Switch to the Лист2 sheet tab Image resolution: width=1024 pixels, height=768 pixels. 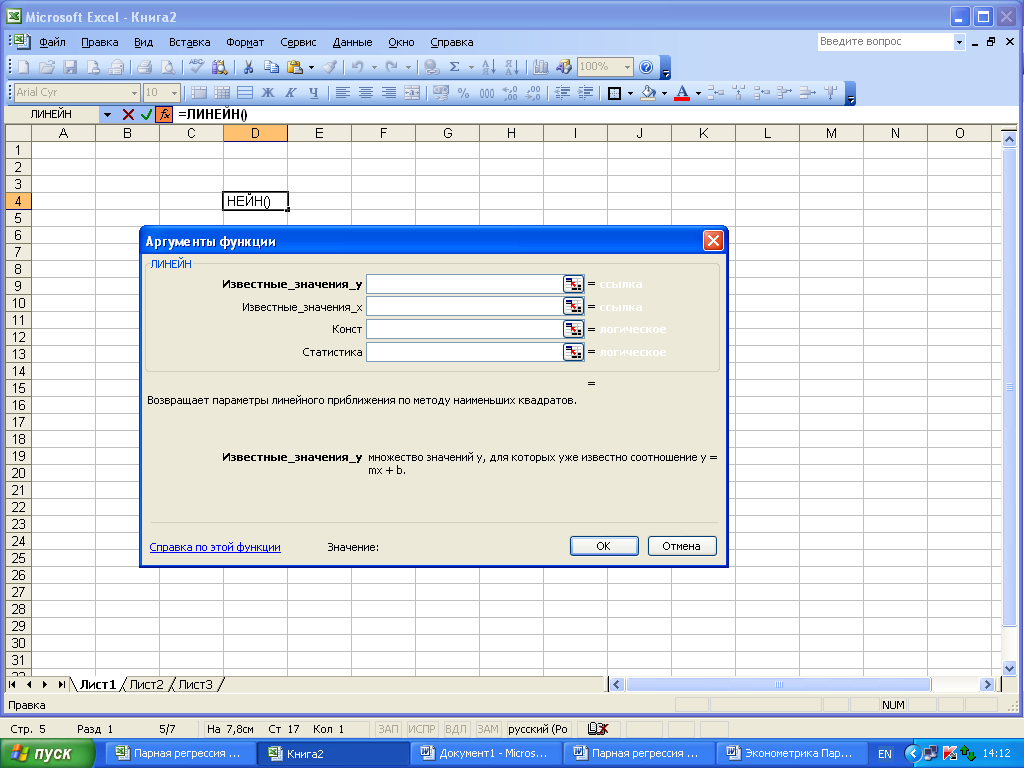146,684
